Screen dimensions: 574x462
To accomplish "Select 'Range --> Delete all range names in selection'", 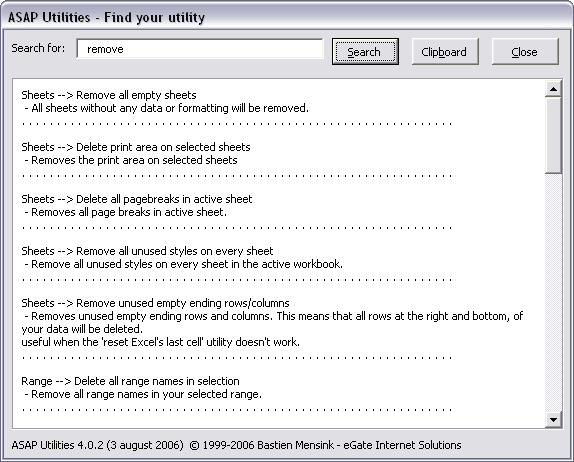I will click(x=130, y=381).
